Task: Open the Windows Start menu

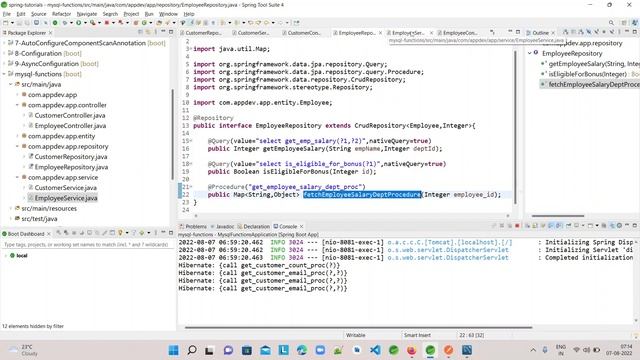Action: tap(173, 350)
